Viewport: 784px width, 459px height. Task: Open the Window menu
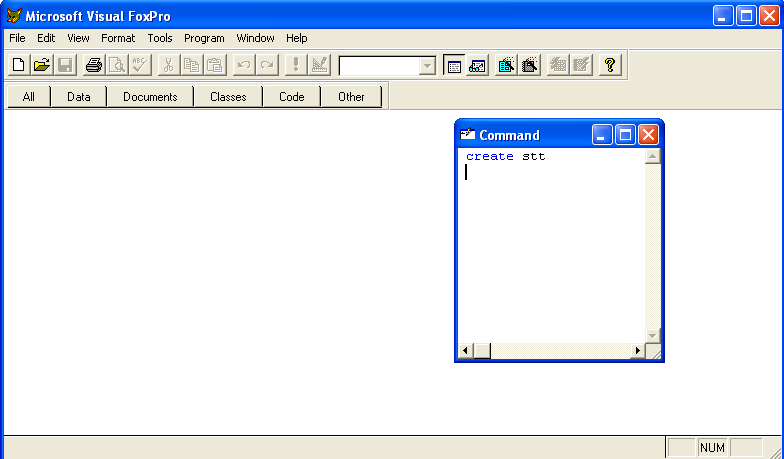point(256,38)
